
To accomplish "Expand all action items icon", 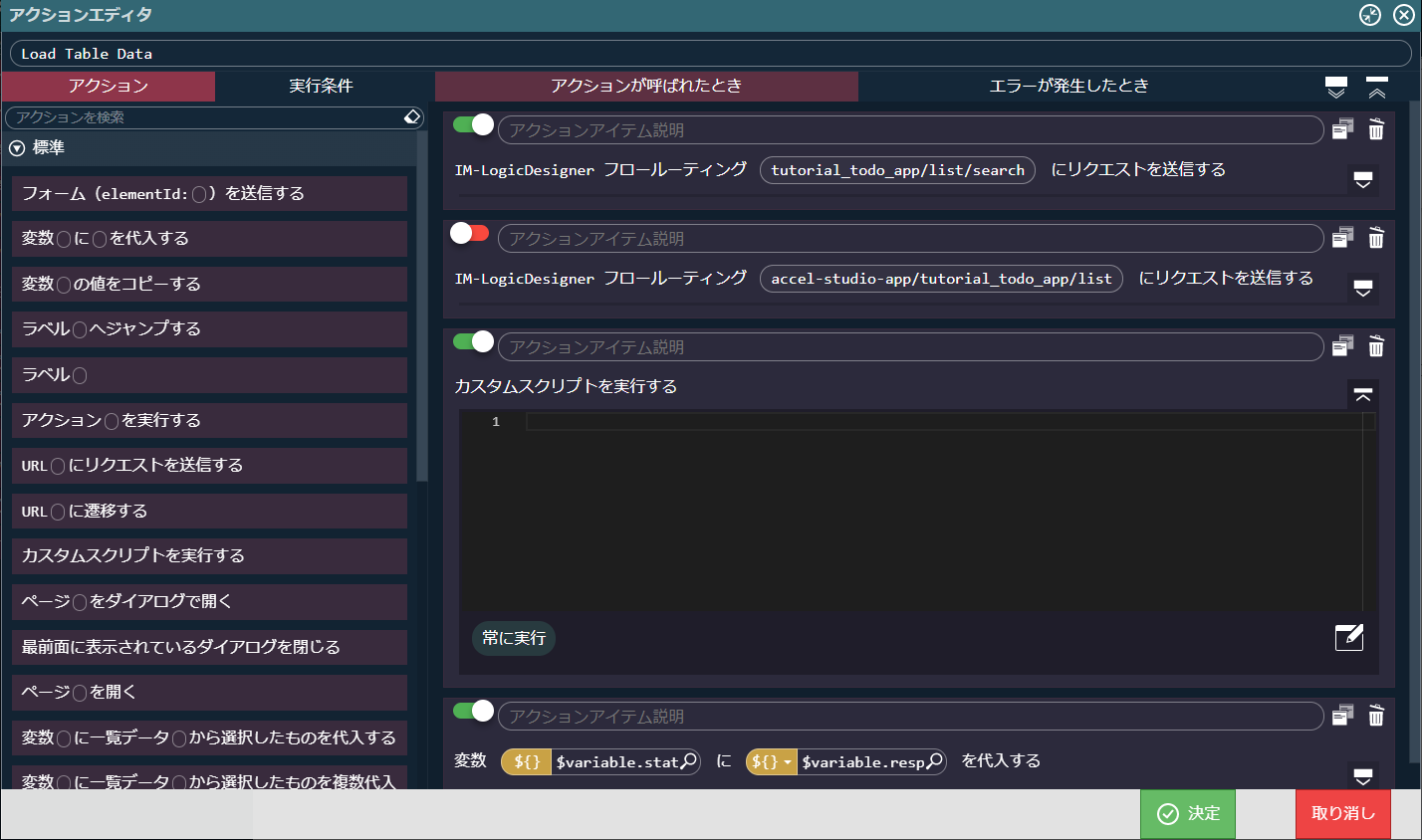I will coord(1336,88).
